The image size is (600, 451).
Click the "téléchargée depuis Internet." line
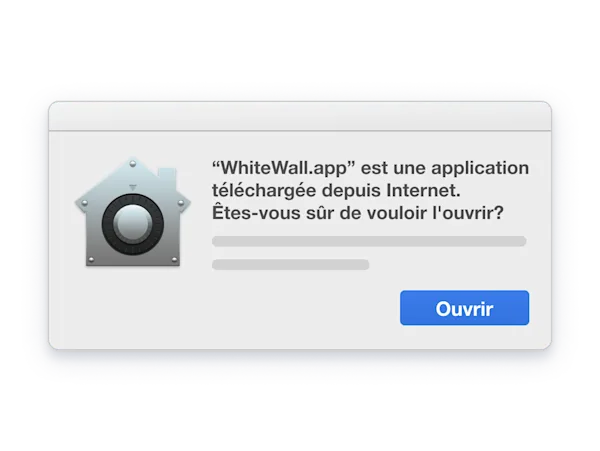(336, 190)
